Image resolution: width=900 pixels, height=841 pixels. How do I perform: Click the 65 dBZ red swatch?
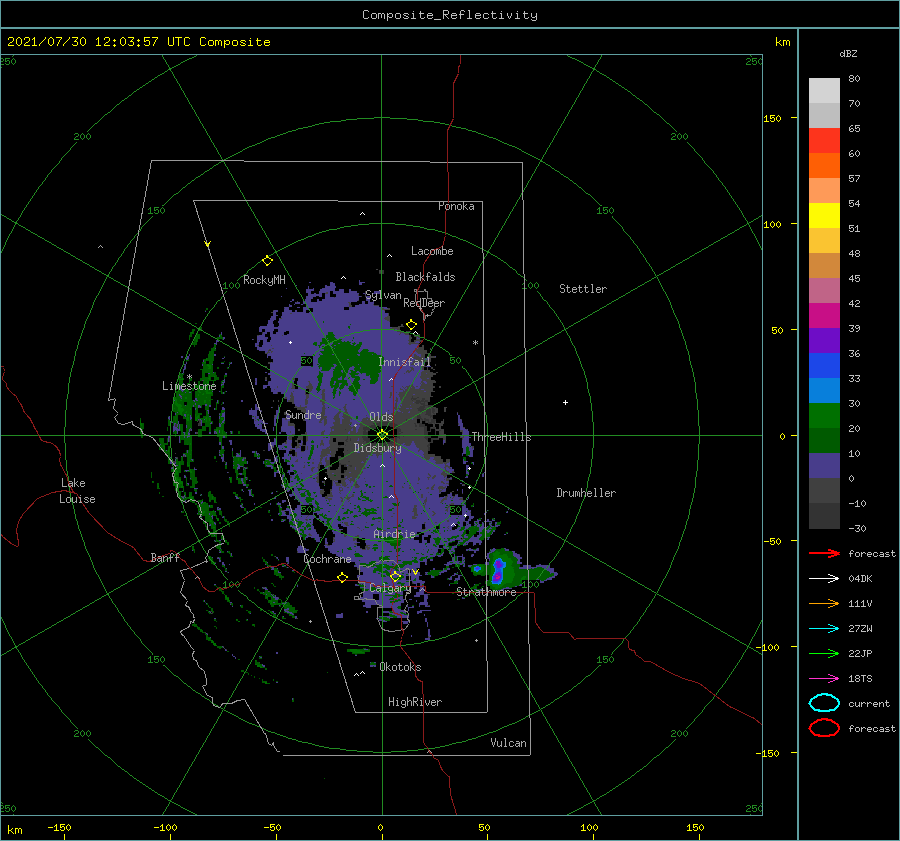[x=824, y=140]
